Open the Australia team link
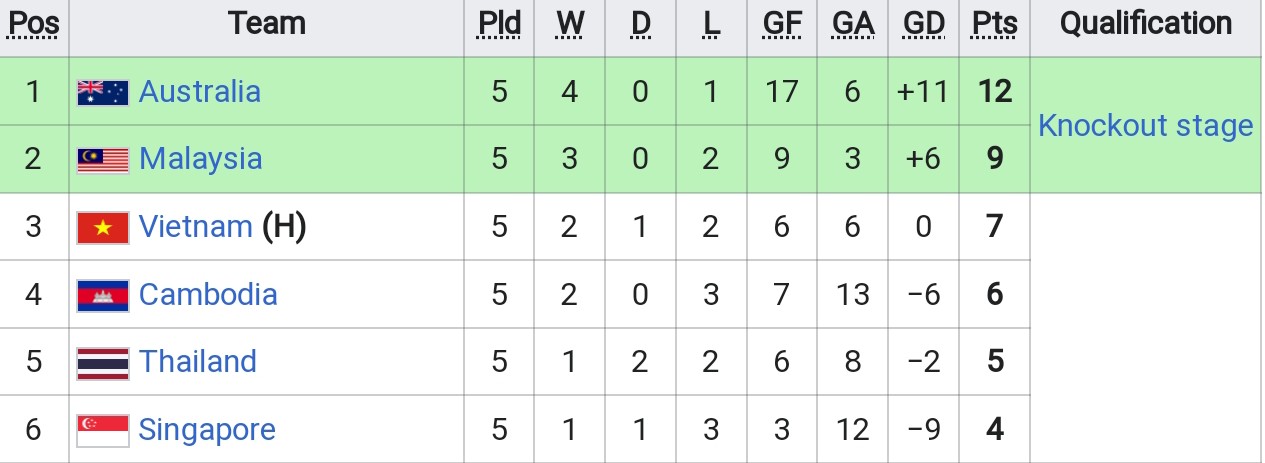Image resolution: width=1265 pixels, height=463 pixels. tap(200, 92)
